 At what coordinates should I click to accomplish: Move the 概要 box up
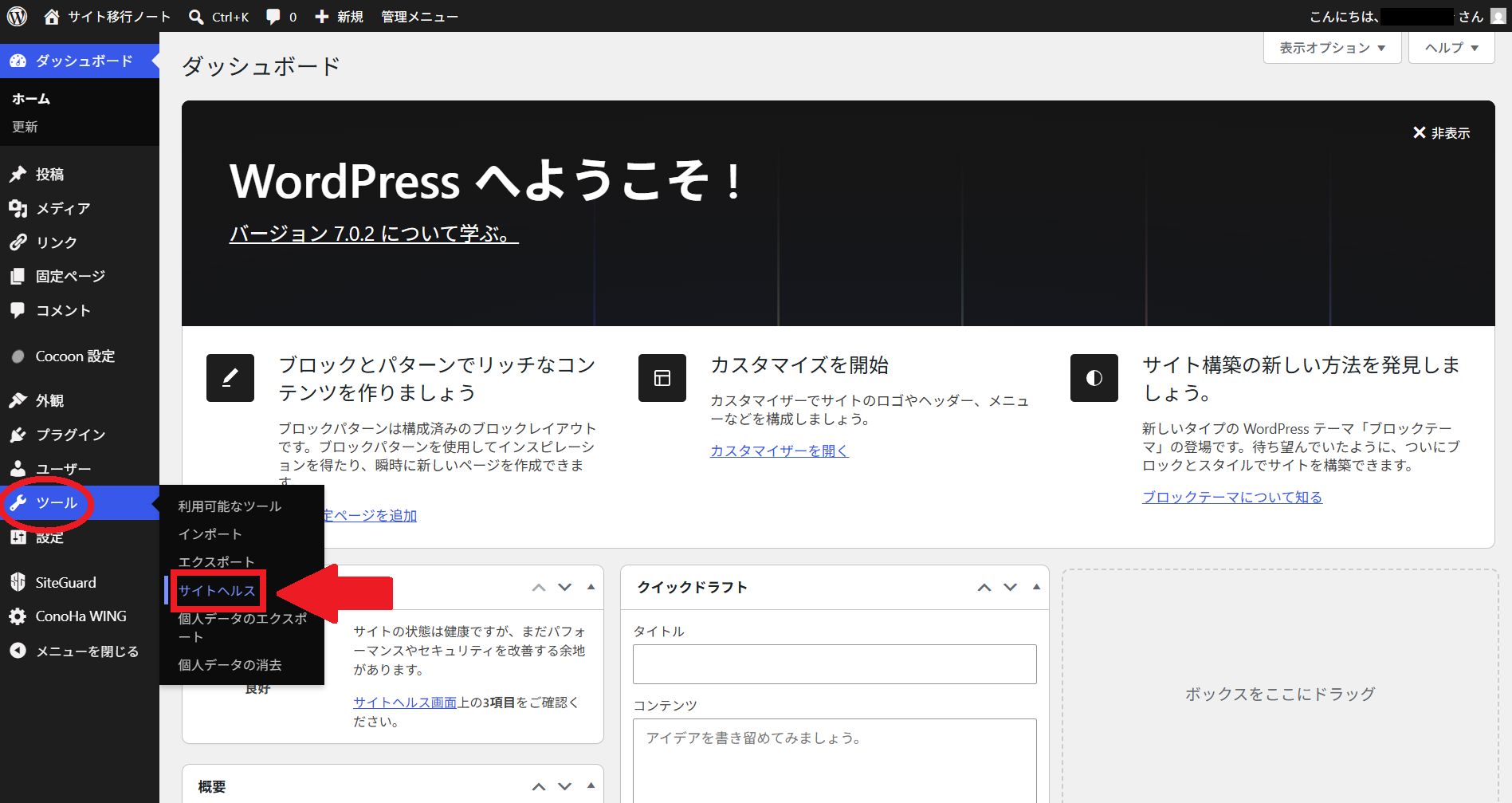tap(539, 786)
